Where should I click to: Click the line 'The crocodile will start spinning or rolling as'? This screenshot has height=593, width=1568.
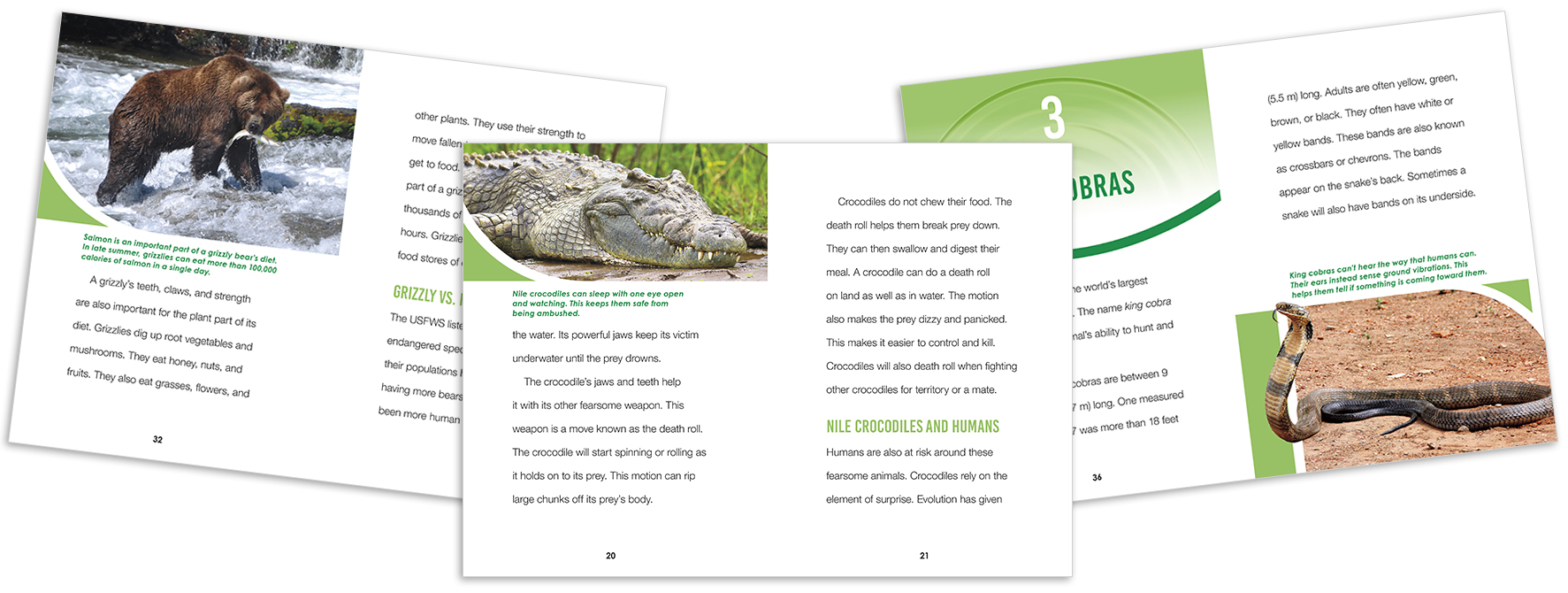pos(609,452)
